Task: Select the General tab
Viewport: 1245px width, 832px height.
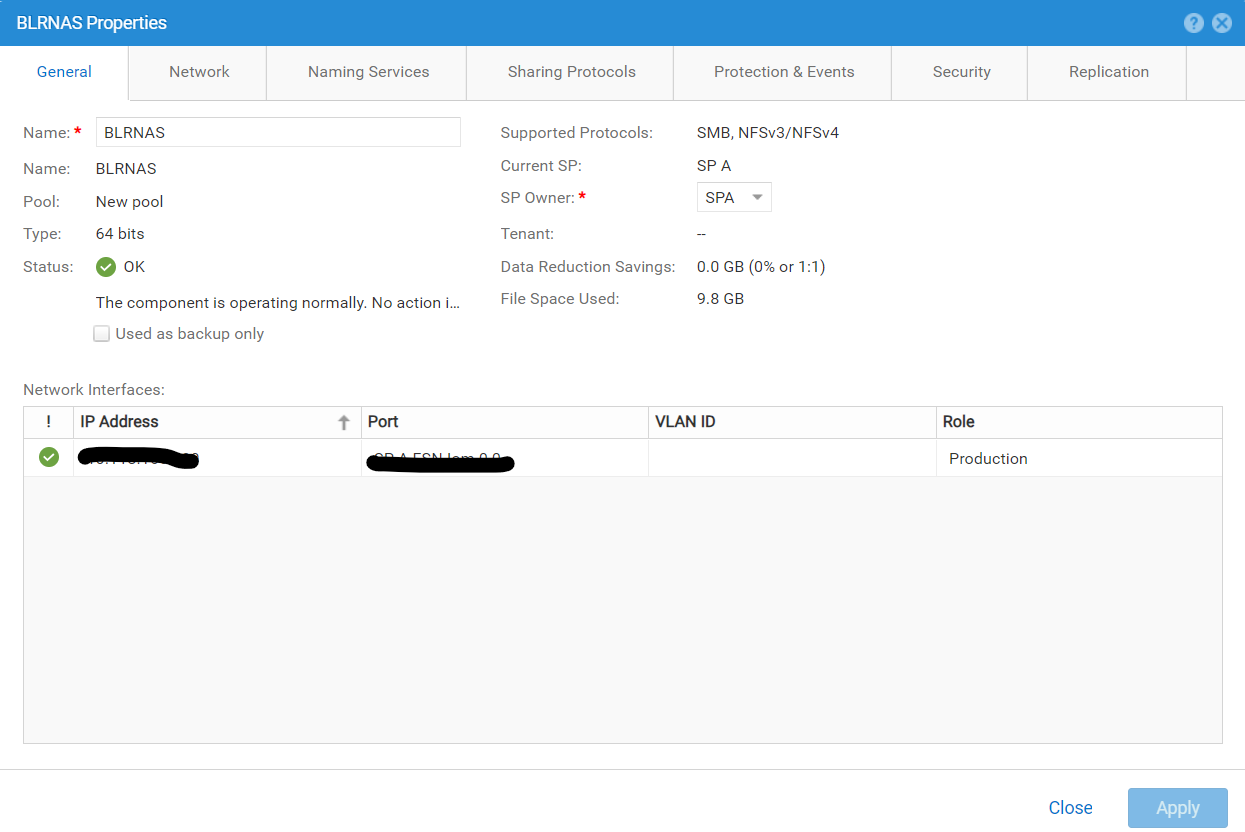Action: tap(64, 72)
